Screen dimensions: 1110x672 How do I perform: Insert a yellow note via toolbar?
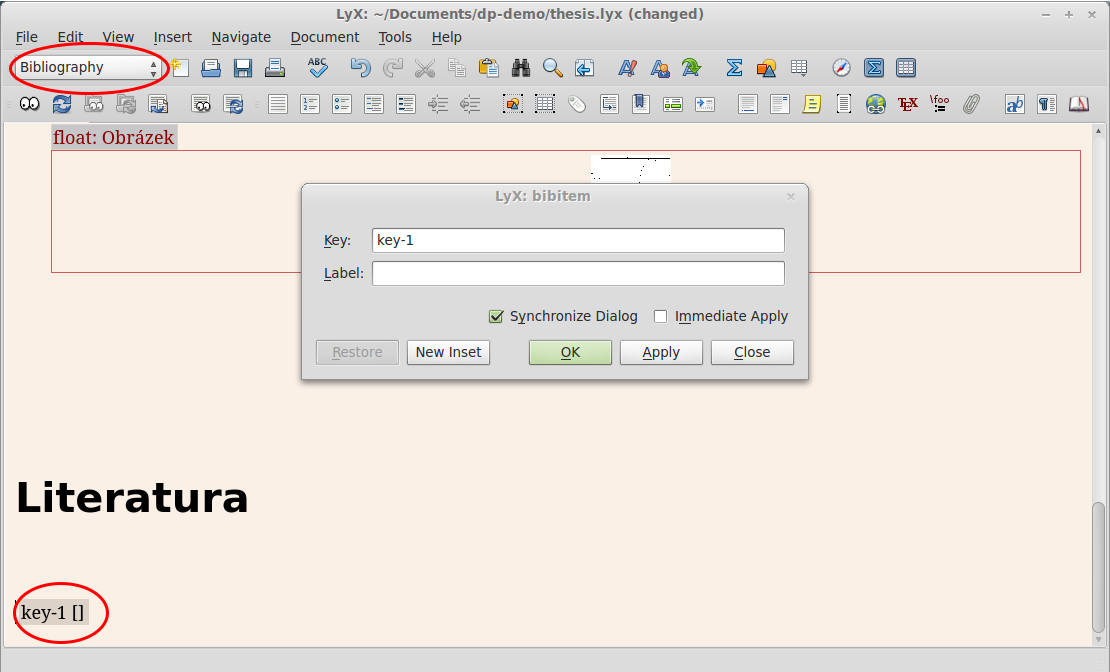812,104
